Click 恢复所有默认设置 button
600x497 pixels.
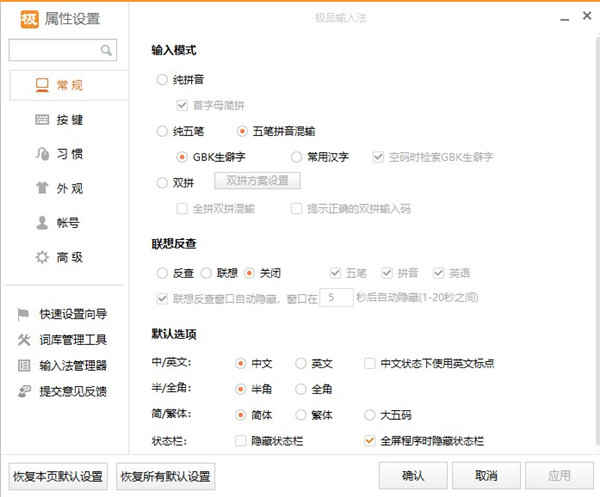(x=166, y=476)
